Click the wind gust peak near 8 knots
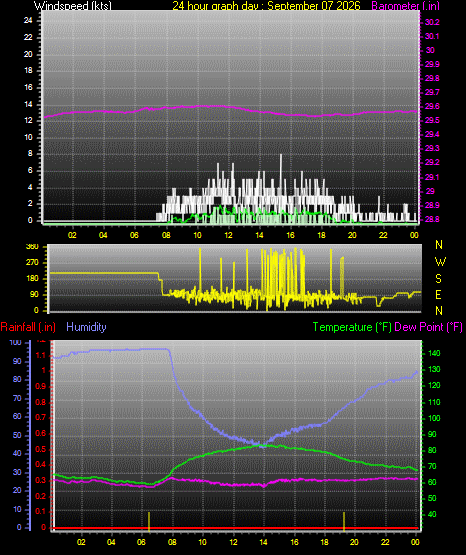Screen dimensions: 466x555 point(281,156)
